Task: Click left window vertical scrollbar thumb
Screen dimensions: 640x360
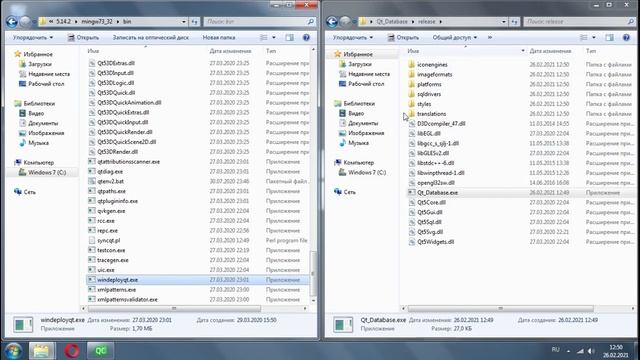Action: point(313,273)
